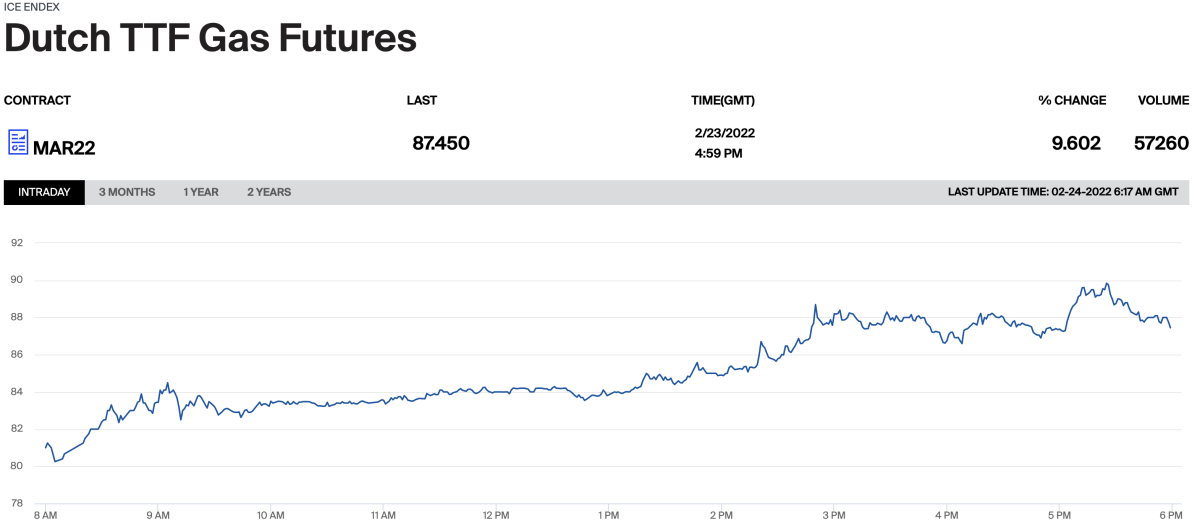Click the TIME(GMT) column header
Image resolution: width=1200 pixels, height=526 pixels.
723,100
